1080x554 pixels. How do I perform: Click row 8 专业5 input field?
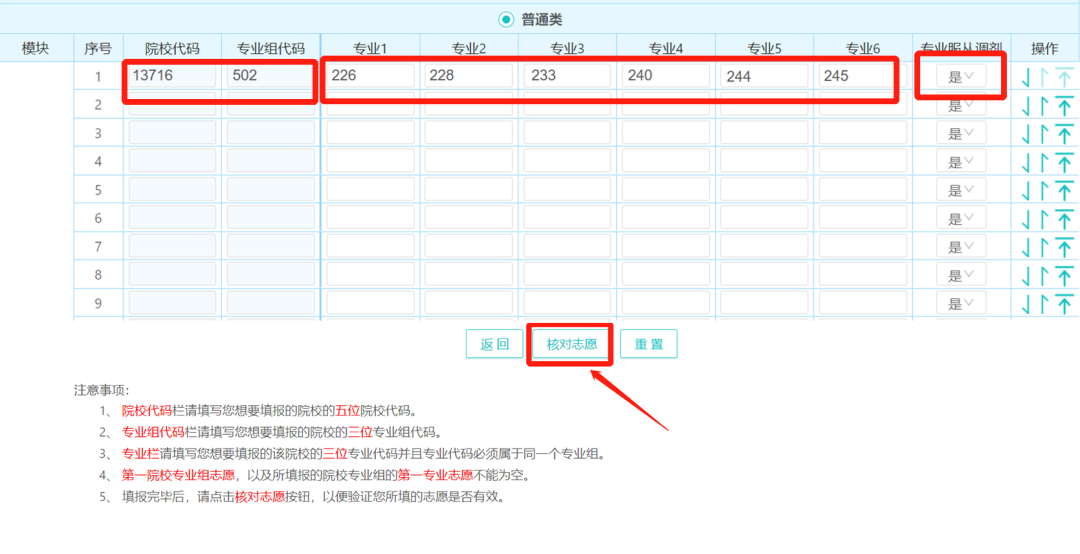764,274
